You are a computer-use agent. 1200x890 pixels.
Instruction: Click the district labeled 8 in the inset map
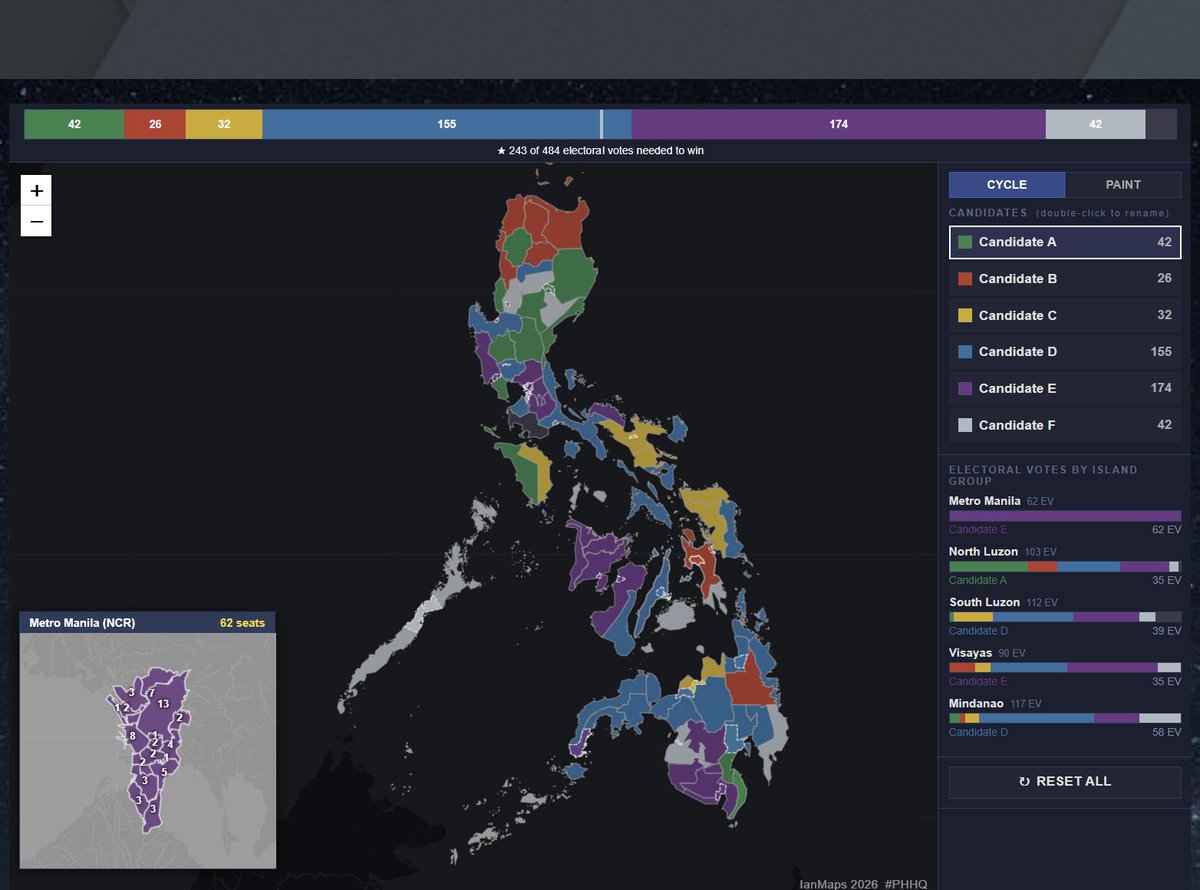coord(132,736)
